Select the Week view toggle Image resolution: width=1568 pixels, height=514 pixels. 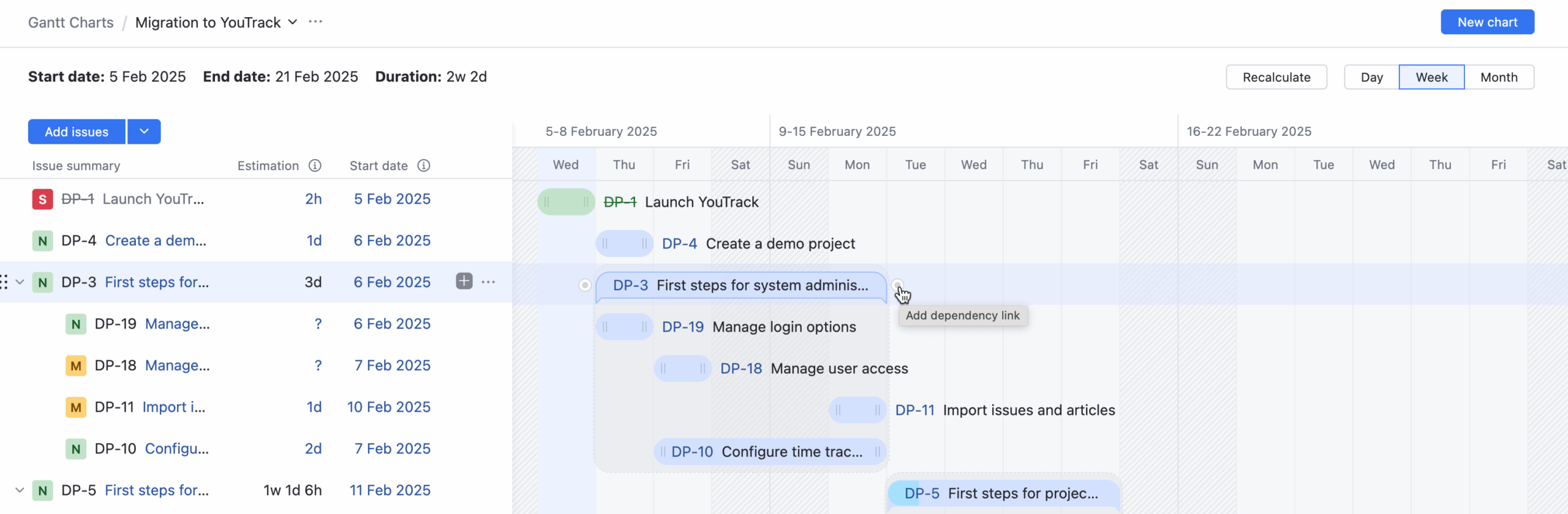[1431, 78]
